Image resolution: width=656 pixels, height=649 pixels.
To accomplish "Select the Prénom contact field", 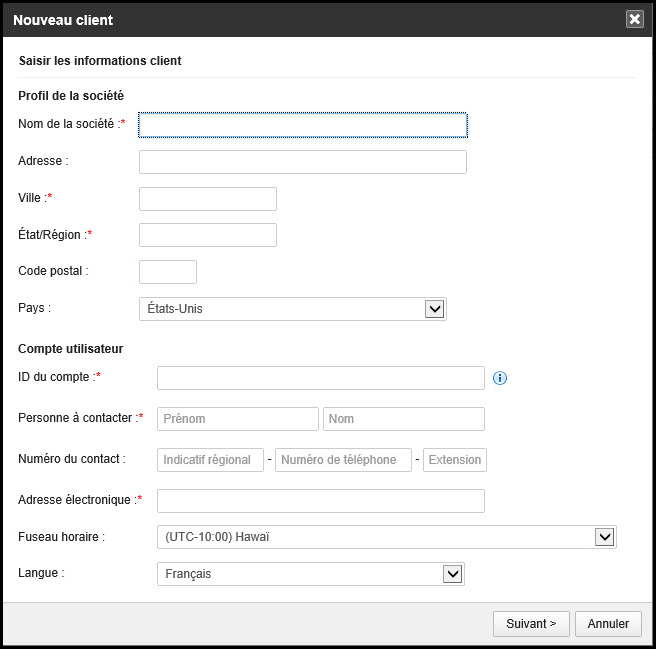I will pos(238,419).
